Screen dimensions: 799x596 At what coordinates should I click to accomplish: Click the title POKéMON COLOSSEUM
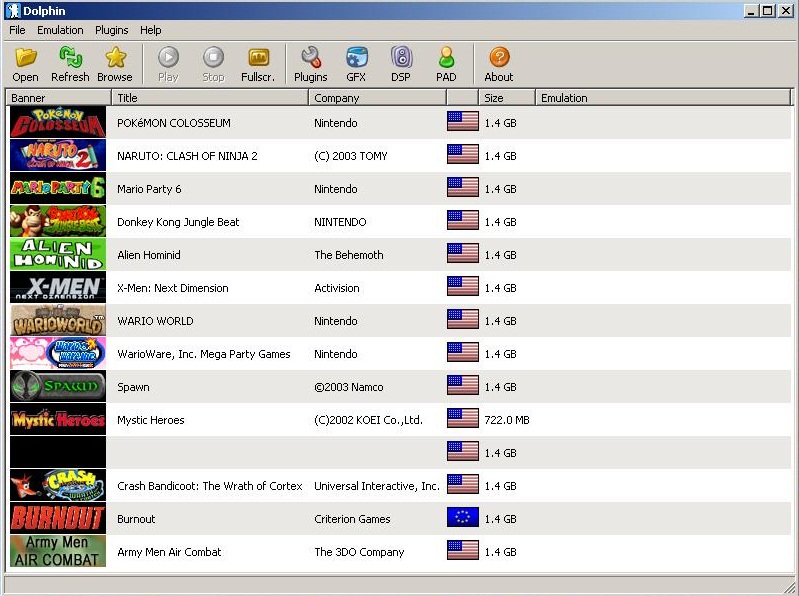click(174, 123)
